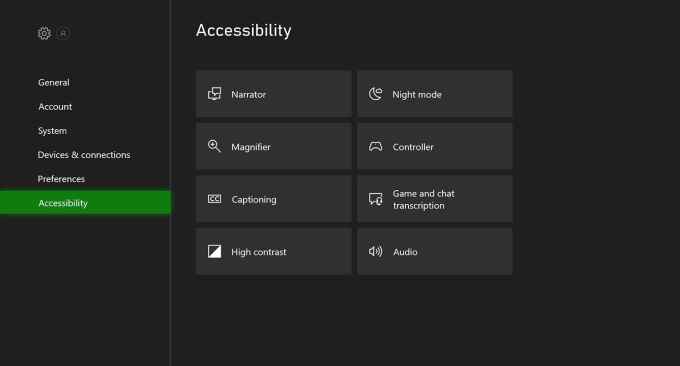
Task: Open the Narrator settings tile
Action: pos(274,94)
